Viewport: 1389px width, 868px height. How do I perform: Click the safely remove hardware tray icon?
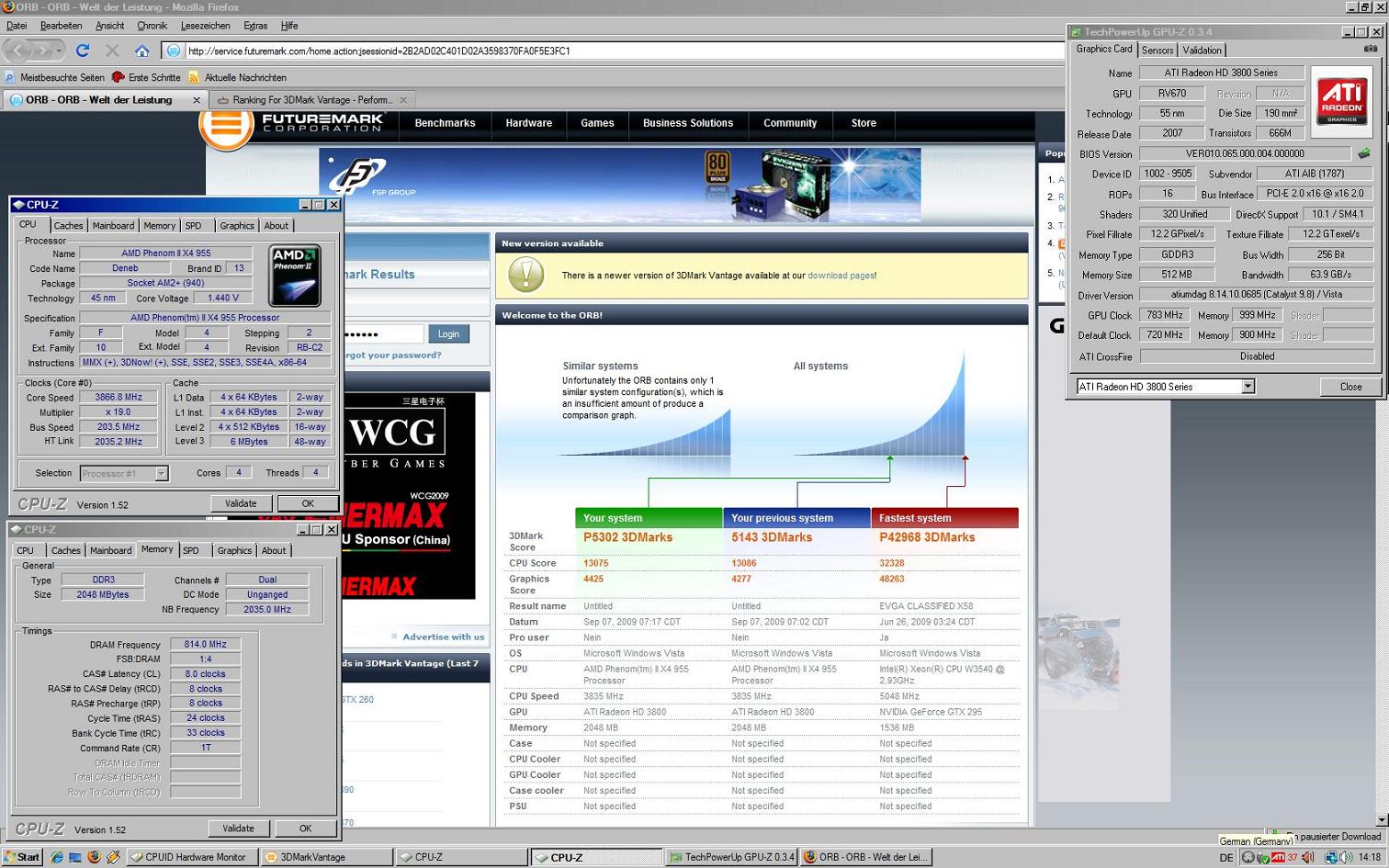coord(1263,857)
